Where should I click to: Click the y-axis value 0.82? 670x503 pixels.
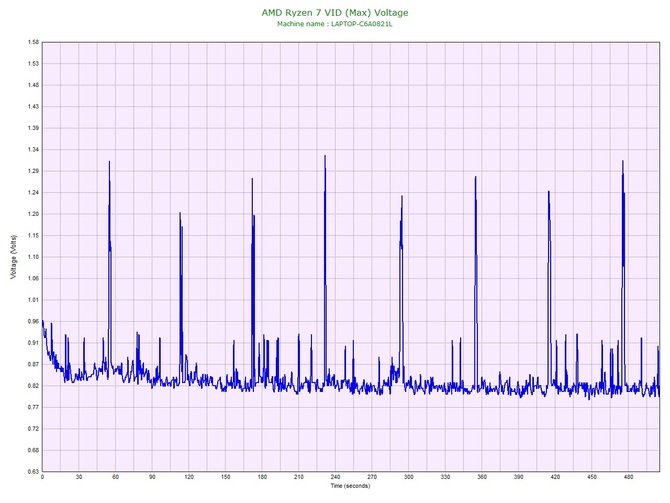click(33, 386)
